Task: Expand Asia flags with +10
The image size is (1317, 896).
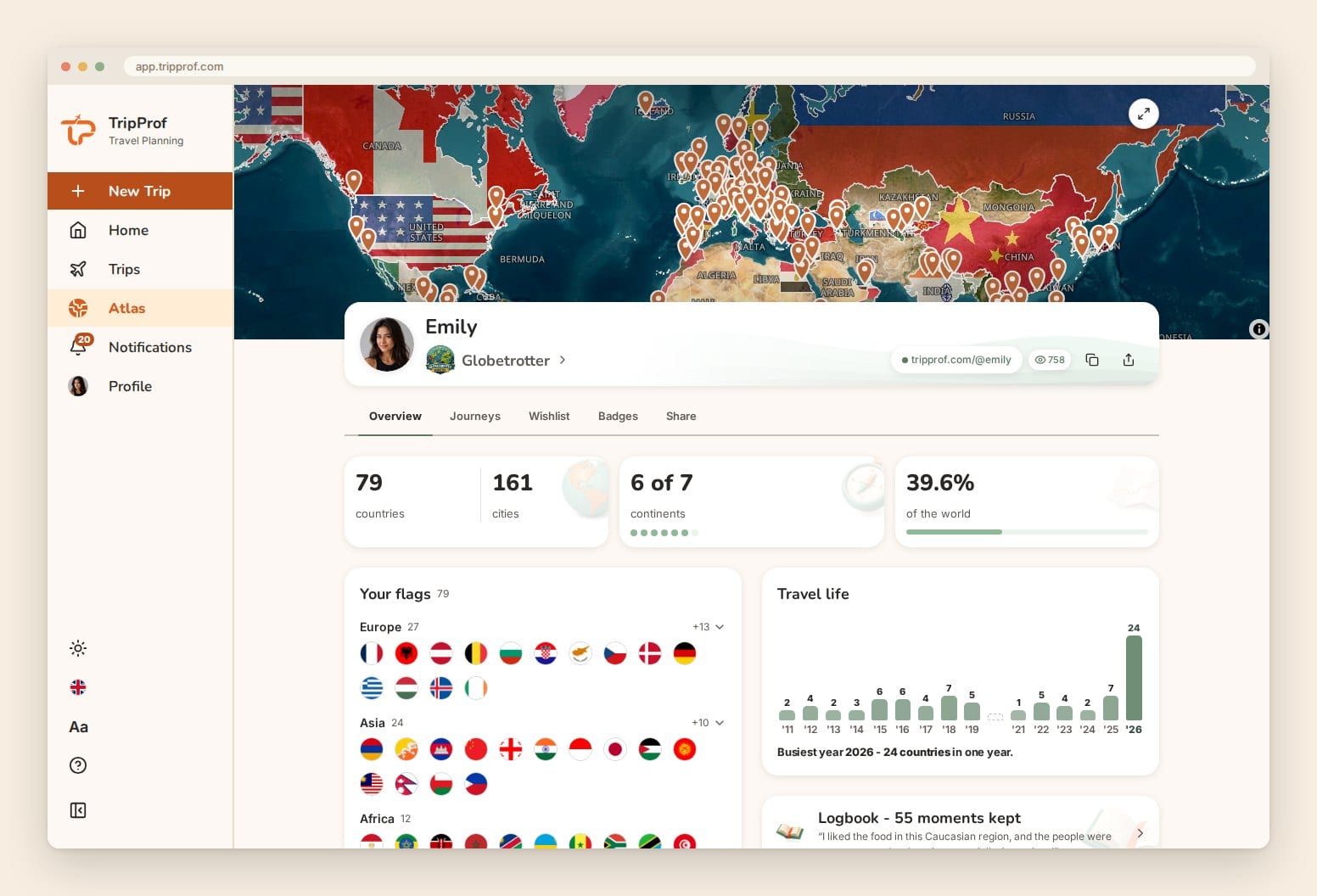Action: tap(709, 723)
